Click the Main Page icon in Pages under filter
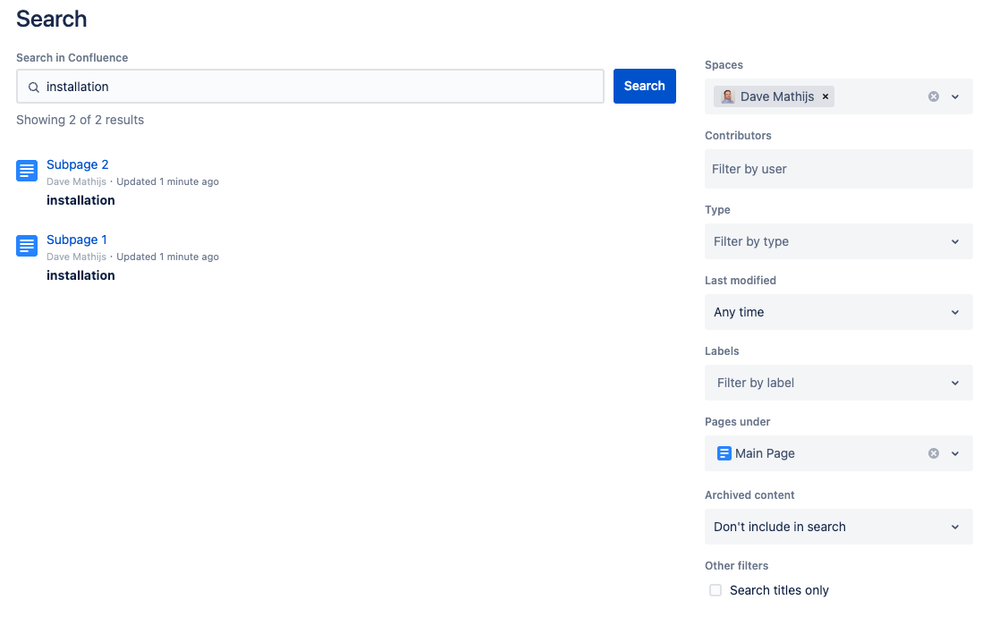Viewport: 999px width, 624px height. [724, 453]
